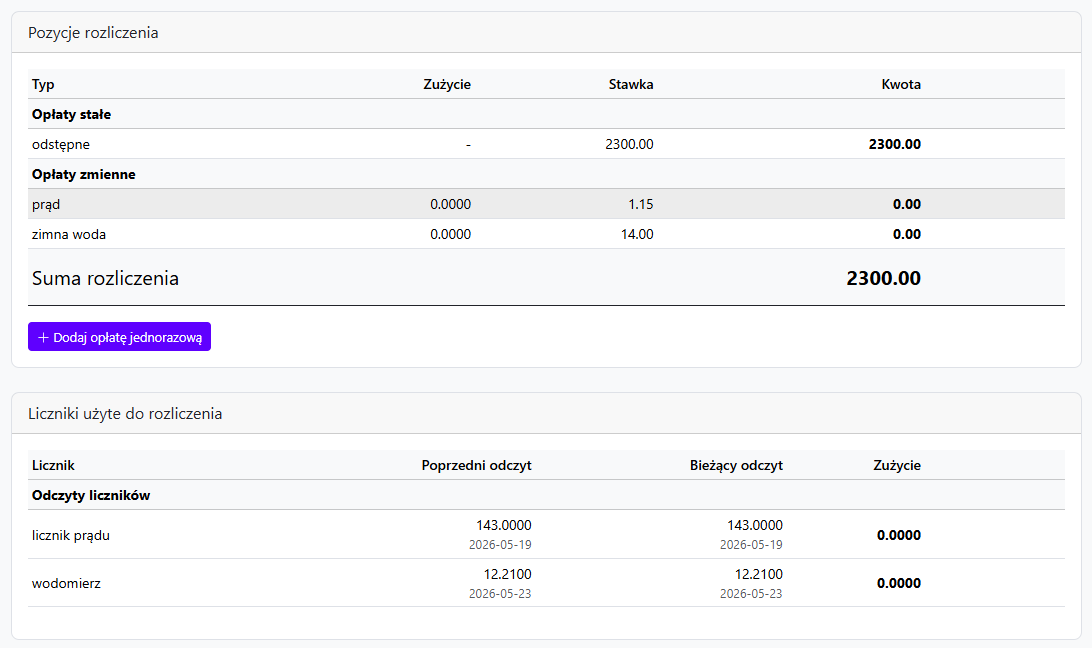Click the Stawka column header
The image size is (1092, 648).
coord(631,84)
